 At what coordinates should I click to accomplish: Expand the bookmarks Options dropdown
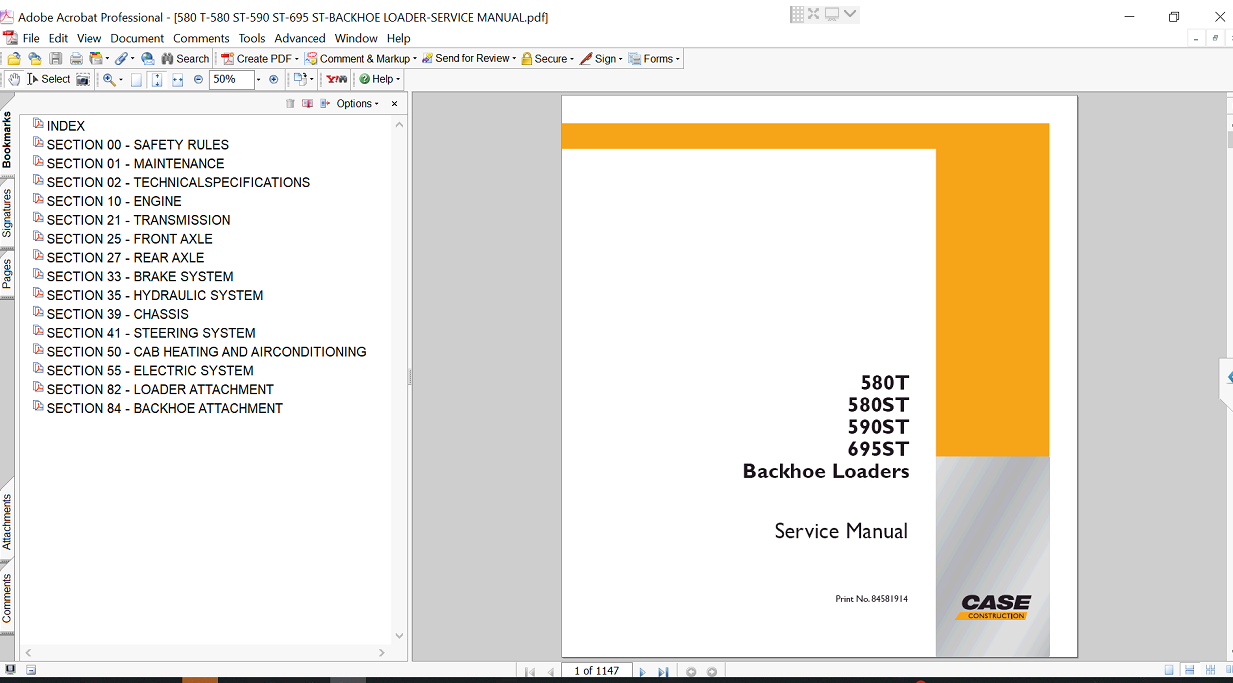point(358,104)
